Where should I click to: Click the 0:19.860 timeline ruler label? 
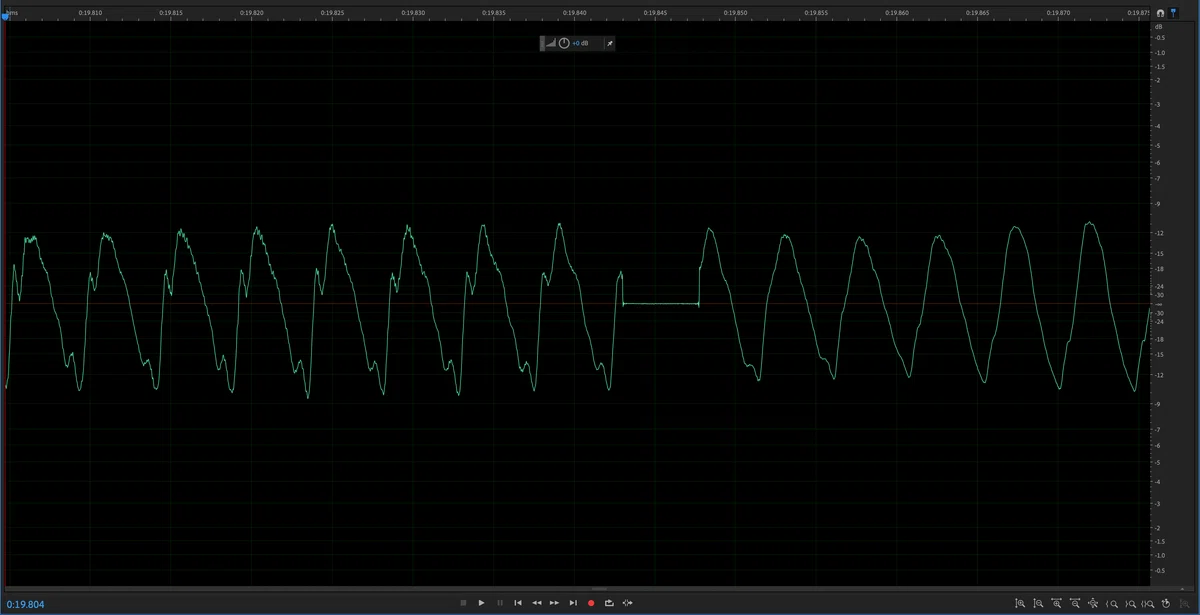coord(898,14)
